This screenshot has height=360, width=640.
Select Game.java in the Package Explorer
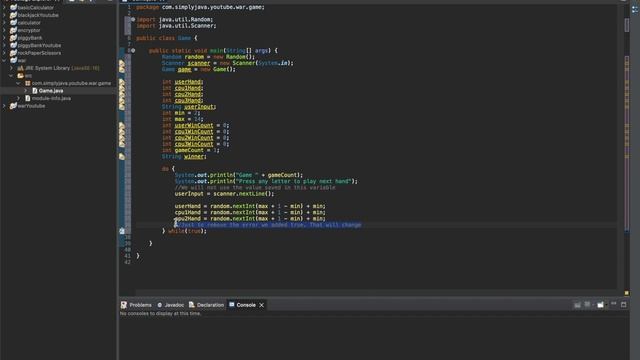click(x=51, y=91)
